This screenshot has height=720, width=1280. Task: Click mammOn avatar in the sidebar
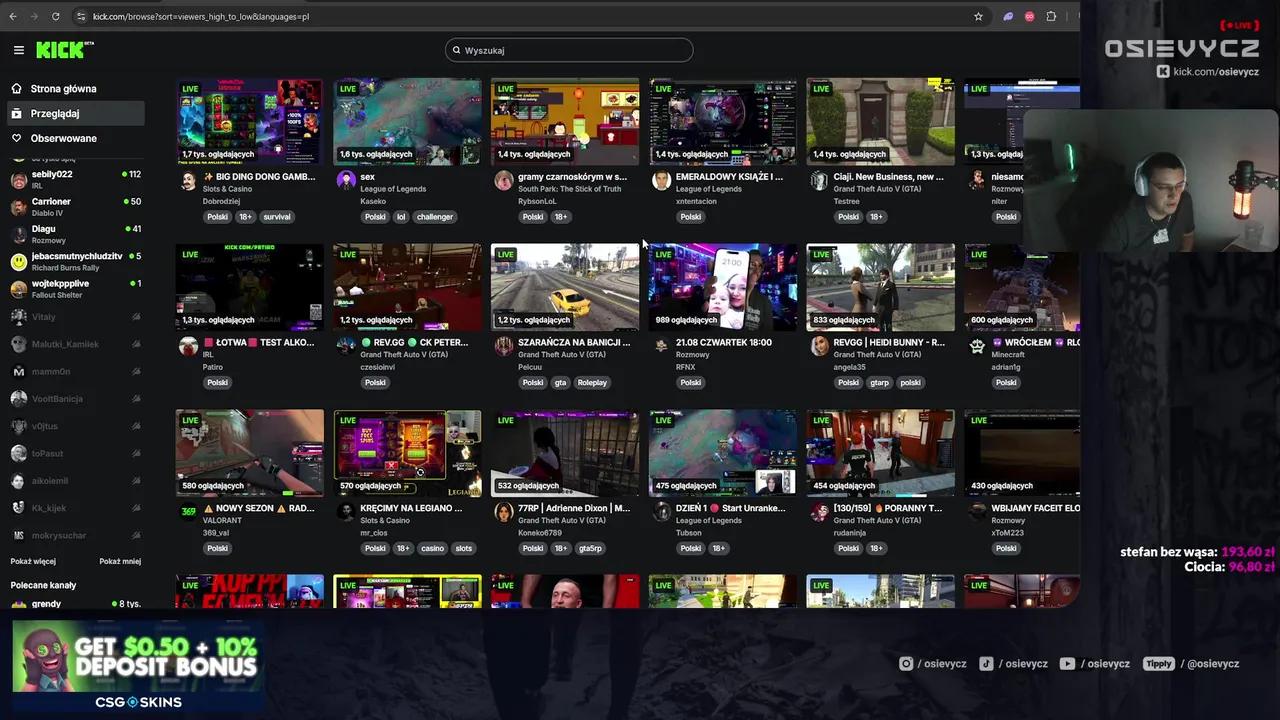[18, 371]
